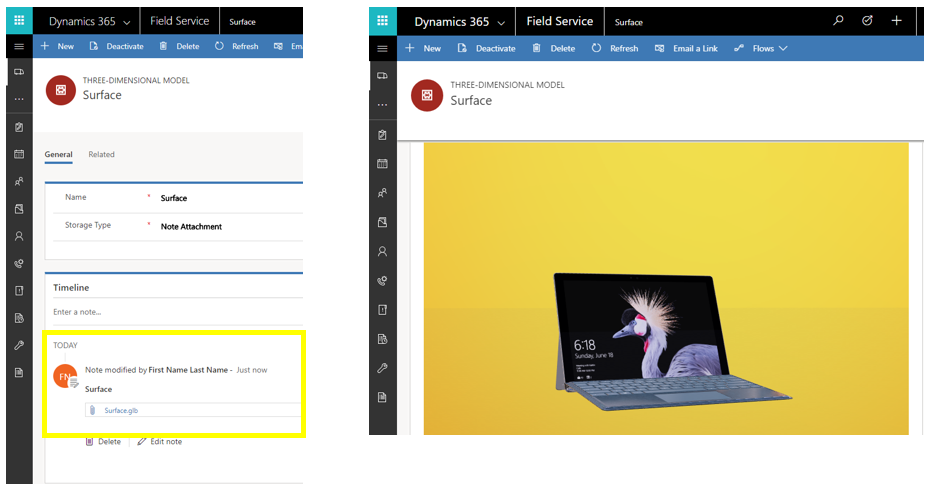
Task: Click Deactivate in left window toolbar
Action: [116, 46]
